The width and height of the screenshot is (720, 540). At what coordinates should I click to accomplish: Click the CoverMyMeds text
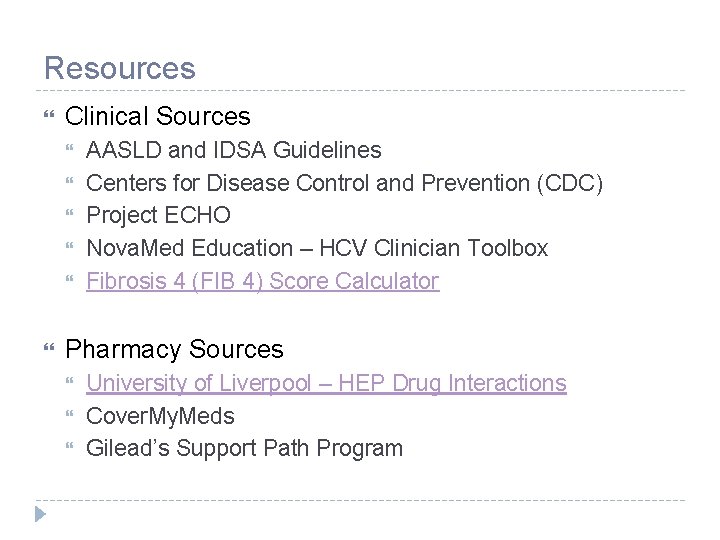tap(160, 416)
